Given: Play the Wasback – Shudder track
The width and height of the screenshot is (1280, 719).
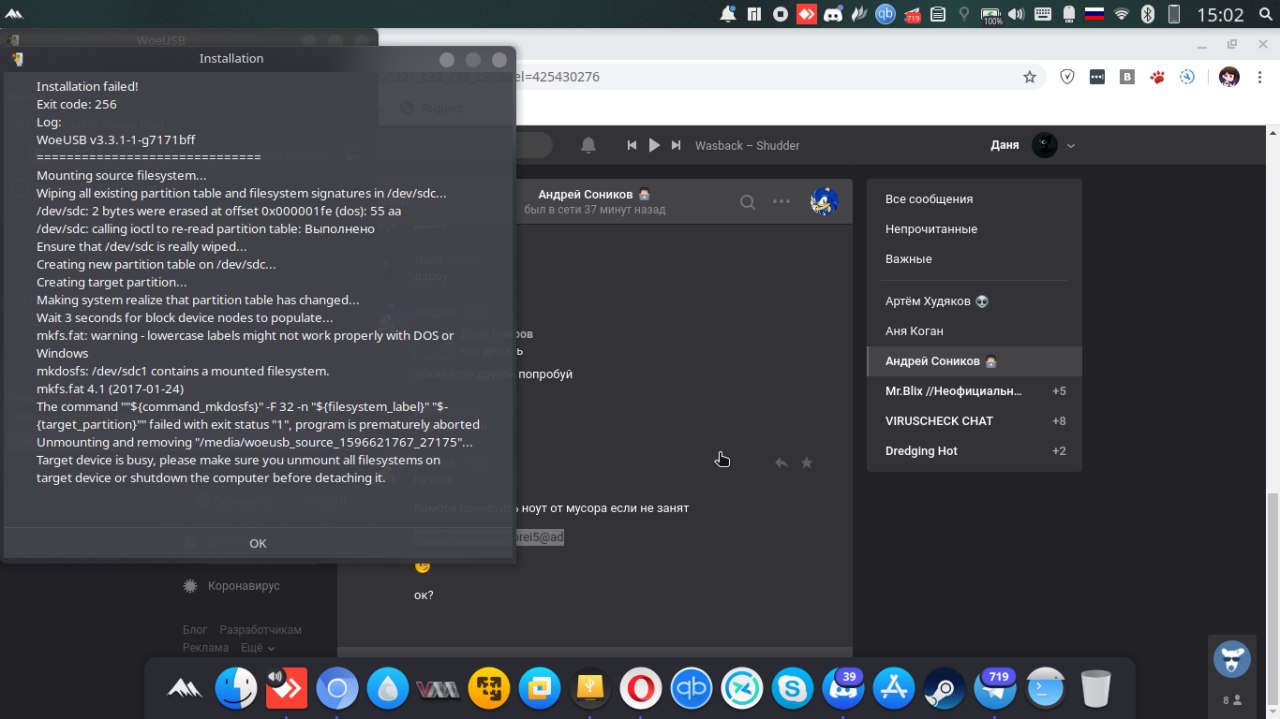Looking at the screenshot, I should coord(654,145).
